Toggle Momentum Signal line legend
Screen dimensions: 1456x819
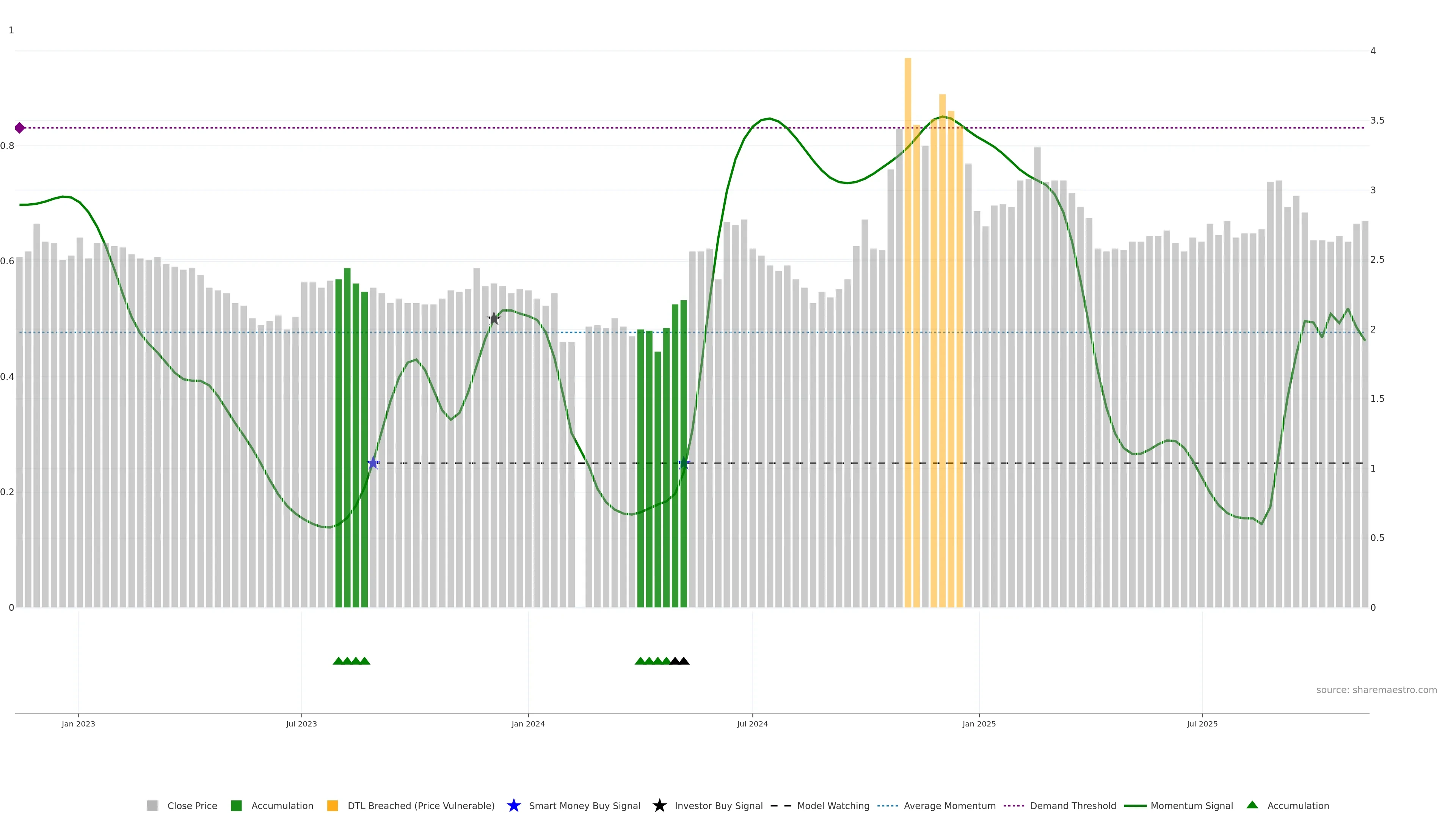tap(1191, 805)
